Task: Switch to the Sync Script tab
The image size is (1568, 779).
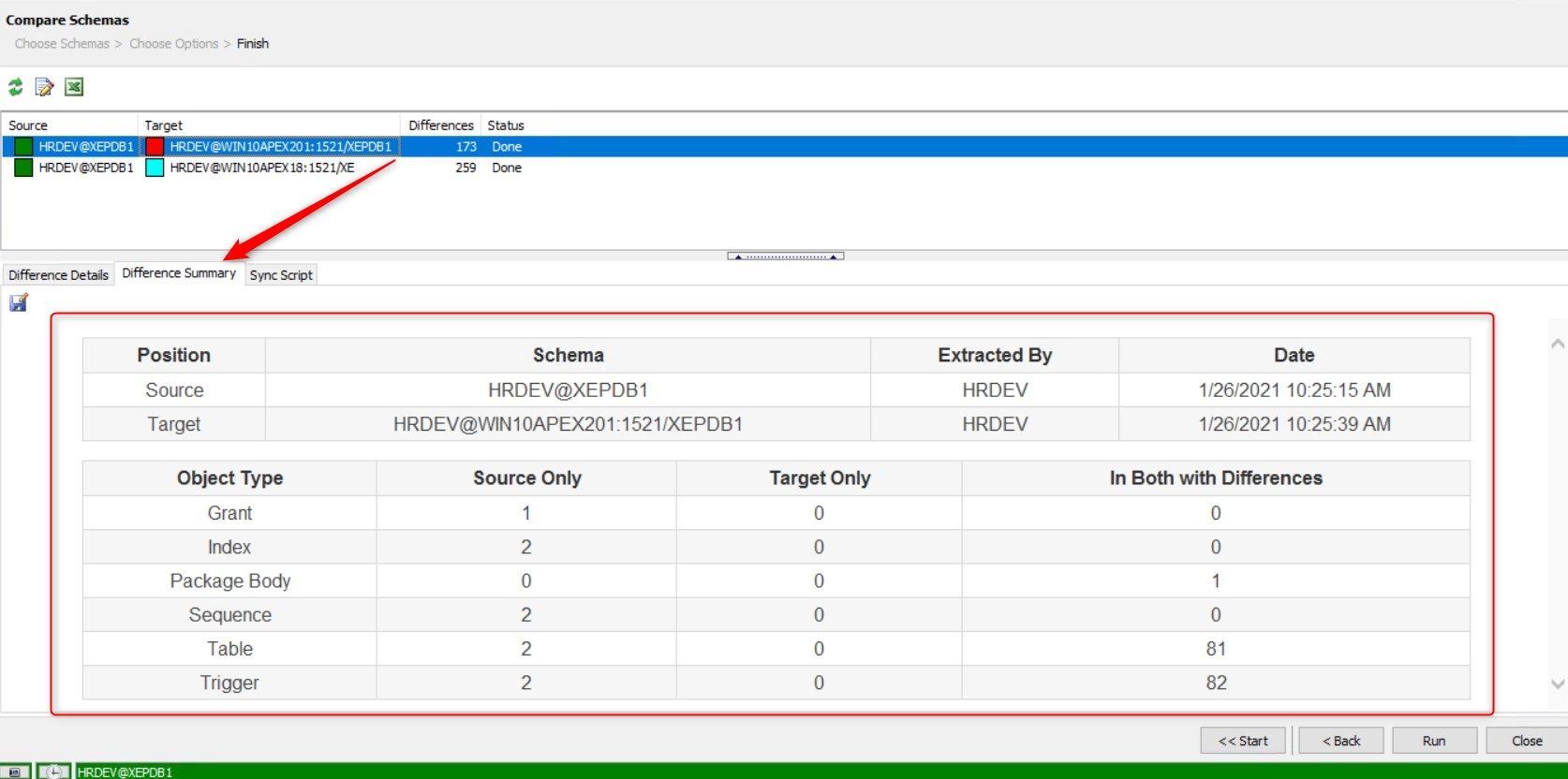Action: 281,274
